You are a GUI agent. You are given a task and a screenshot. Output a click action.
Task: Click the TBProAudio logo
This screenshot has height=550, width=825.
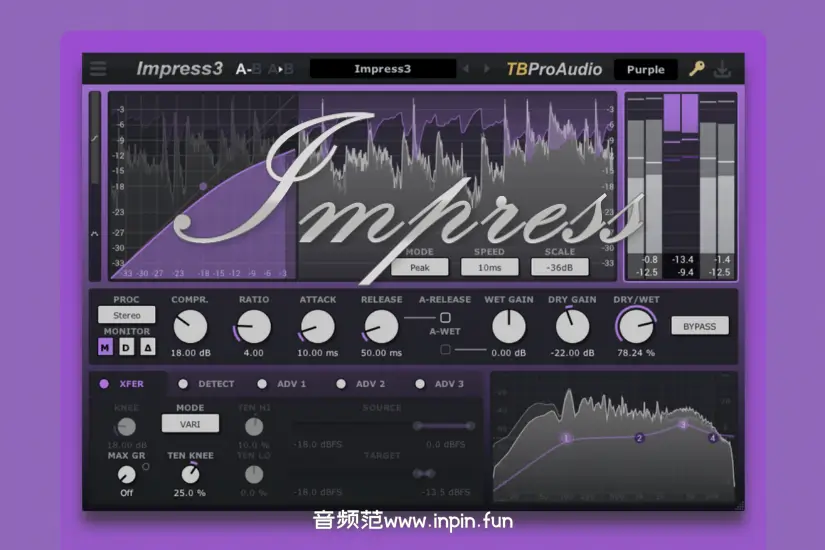tap(554, 69)
